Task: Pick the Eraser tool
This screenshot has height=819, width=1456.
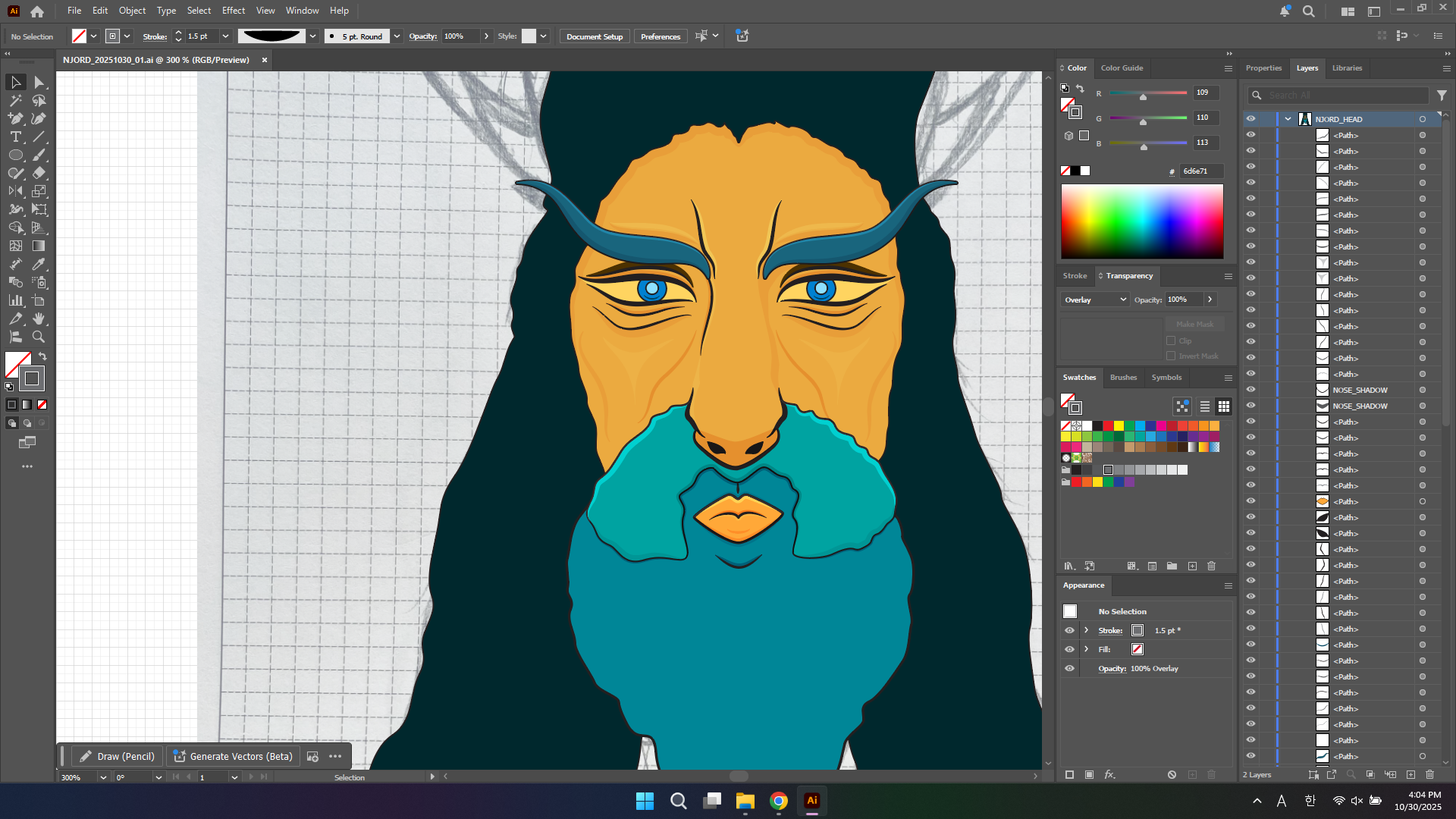Action: tap(39, 173)
